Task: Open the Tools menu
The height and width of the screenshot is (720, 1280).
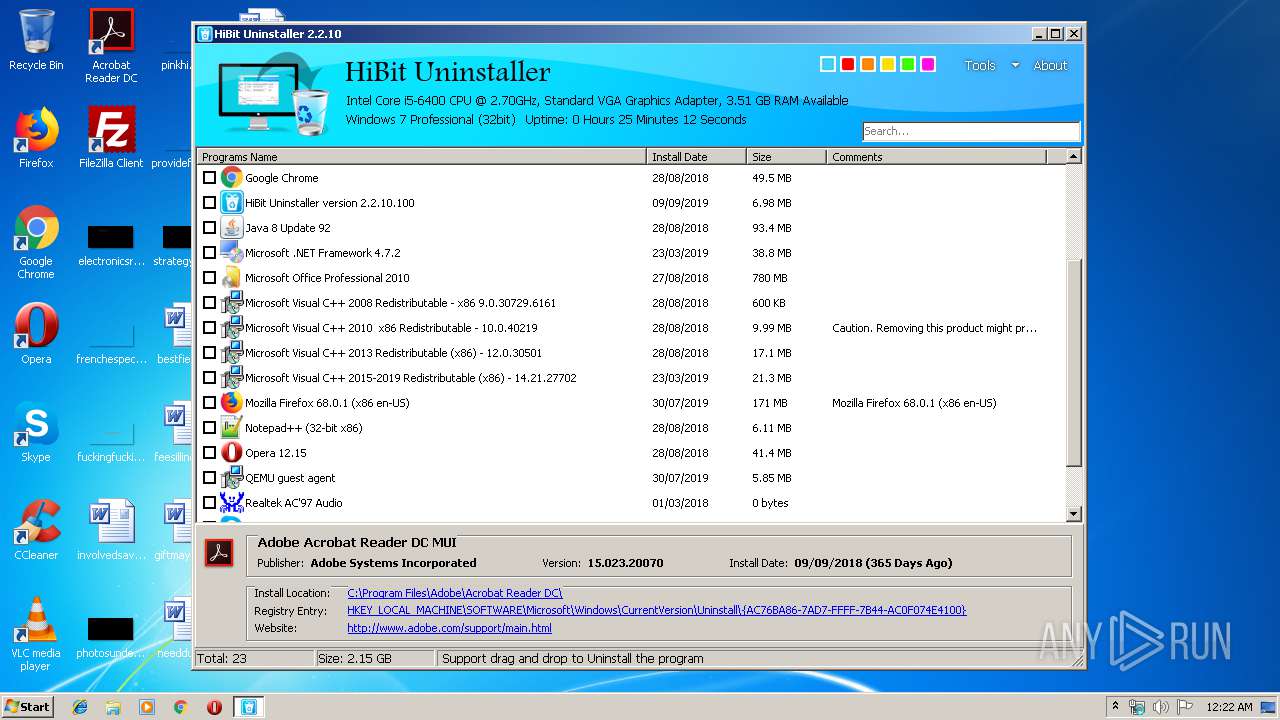Action: click(x=980, y=65)
